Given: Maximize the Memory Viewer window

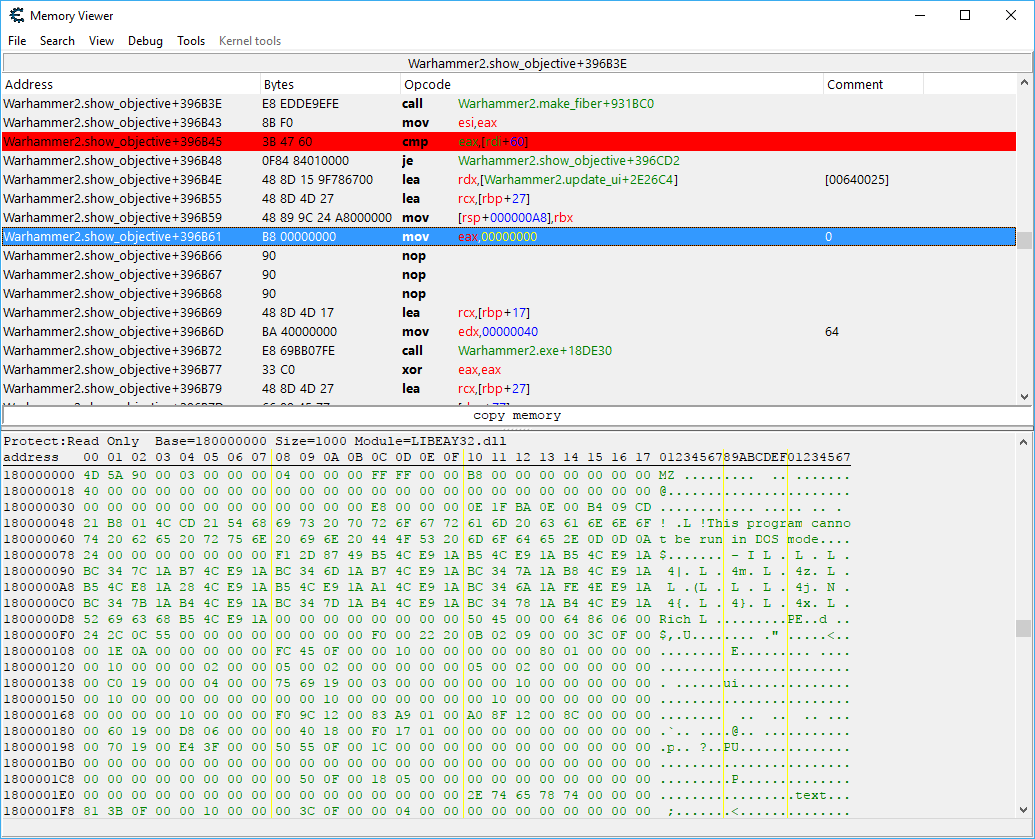Looking at the screenshot, I should [965, 16].
